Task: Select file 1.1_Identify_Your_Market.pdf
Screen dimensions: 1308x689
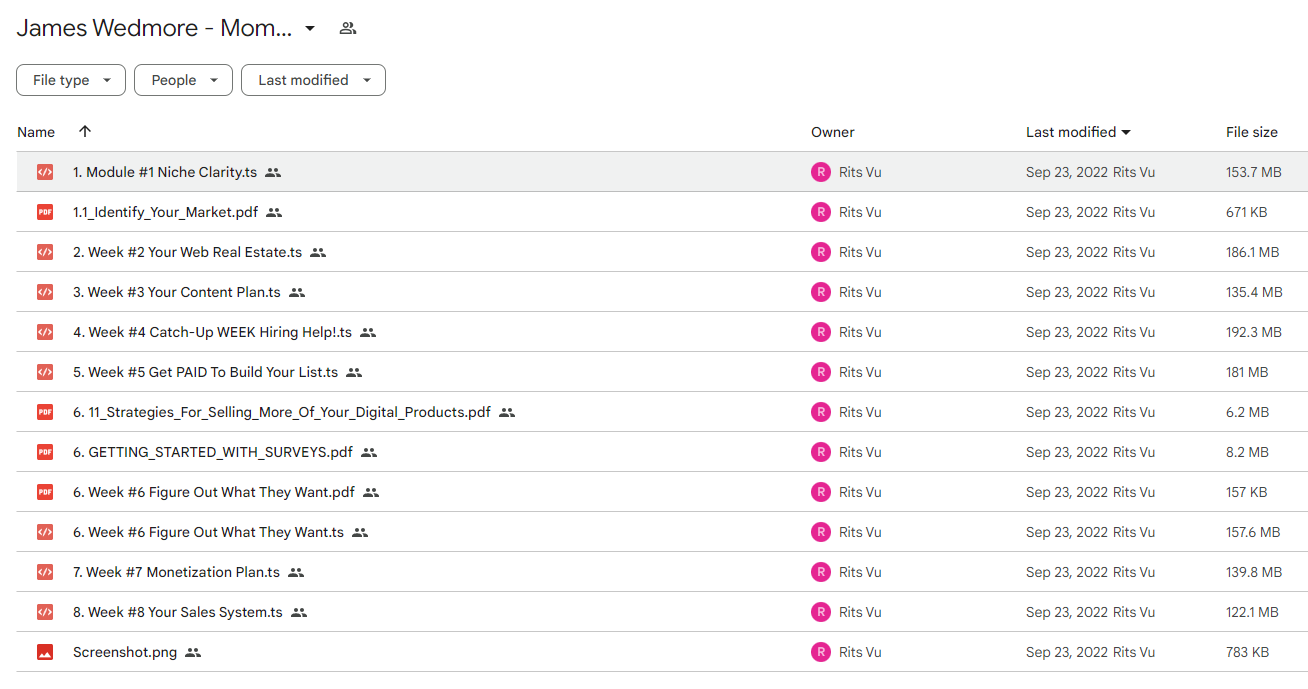Action: (166, 212)
